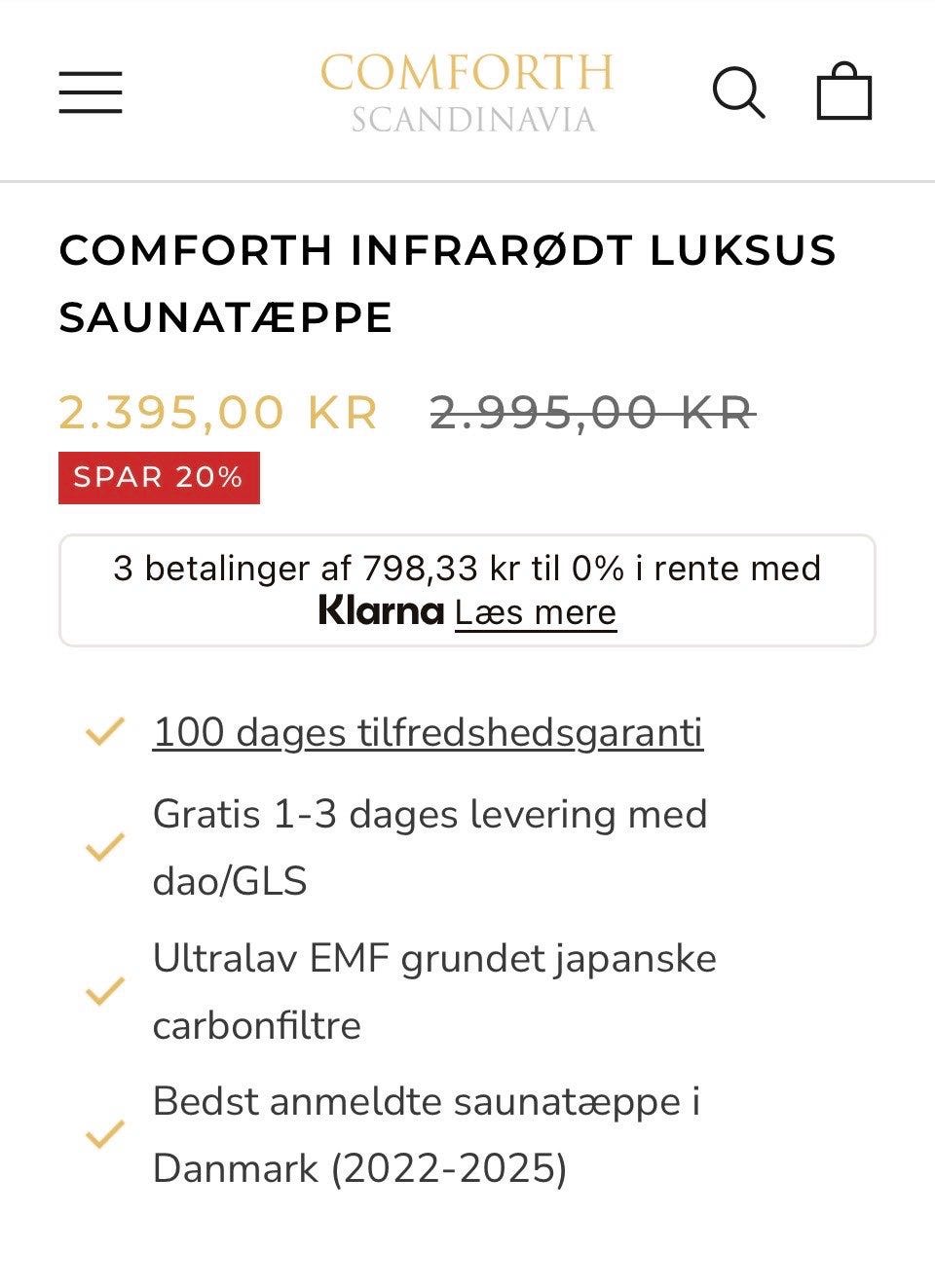Open the hamburger navigation menu

coord(91,92)
